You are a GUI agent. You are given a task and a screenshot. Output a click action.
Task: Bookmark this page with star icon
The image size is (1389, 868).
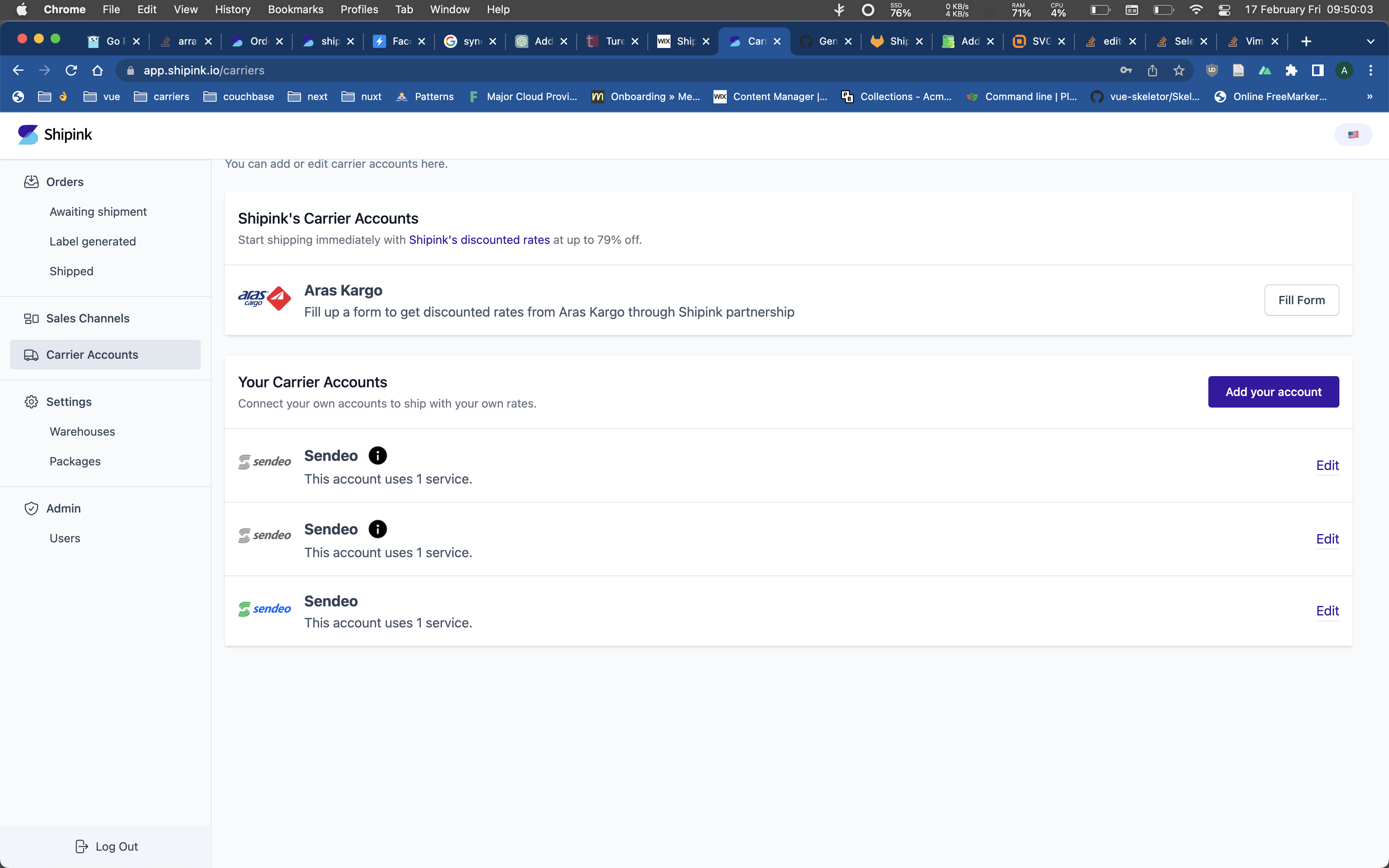tap(1178, 71)
